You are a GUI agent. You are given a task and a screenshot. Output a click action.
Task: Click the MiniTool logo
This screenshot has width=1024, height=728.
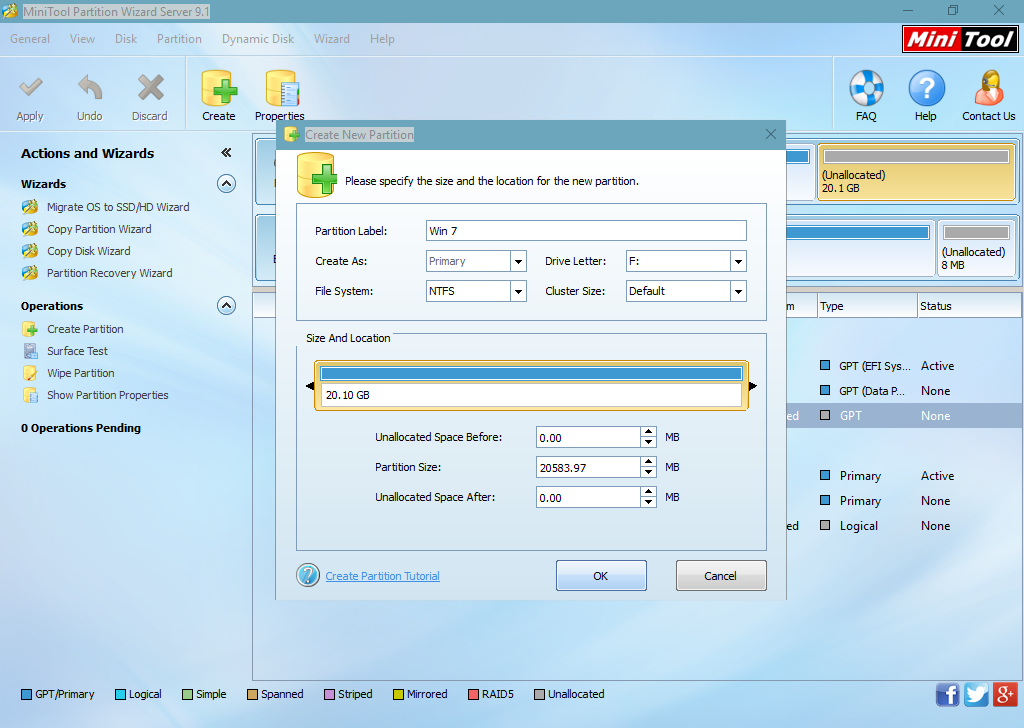[960, 39]
